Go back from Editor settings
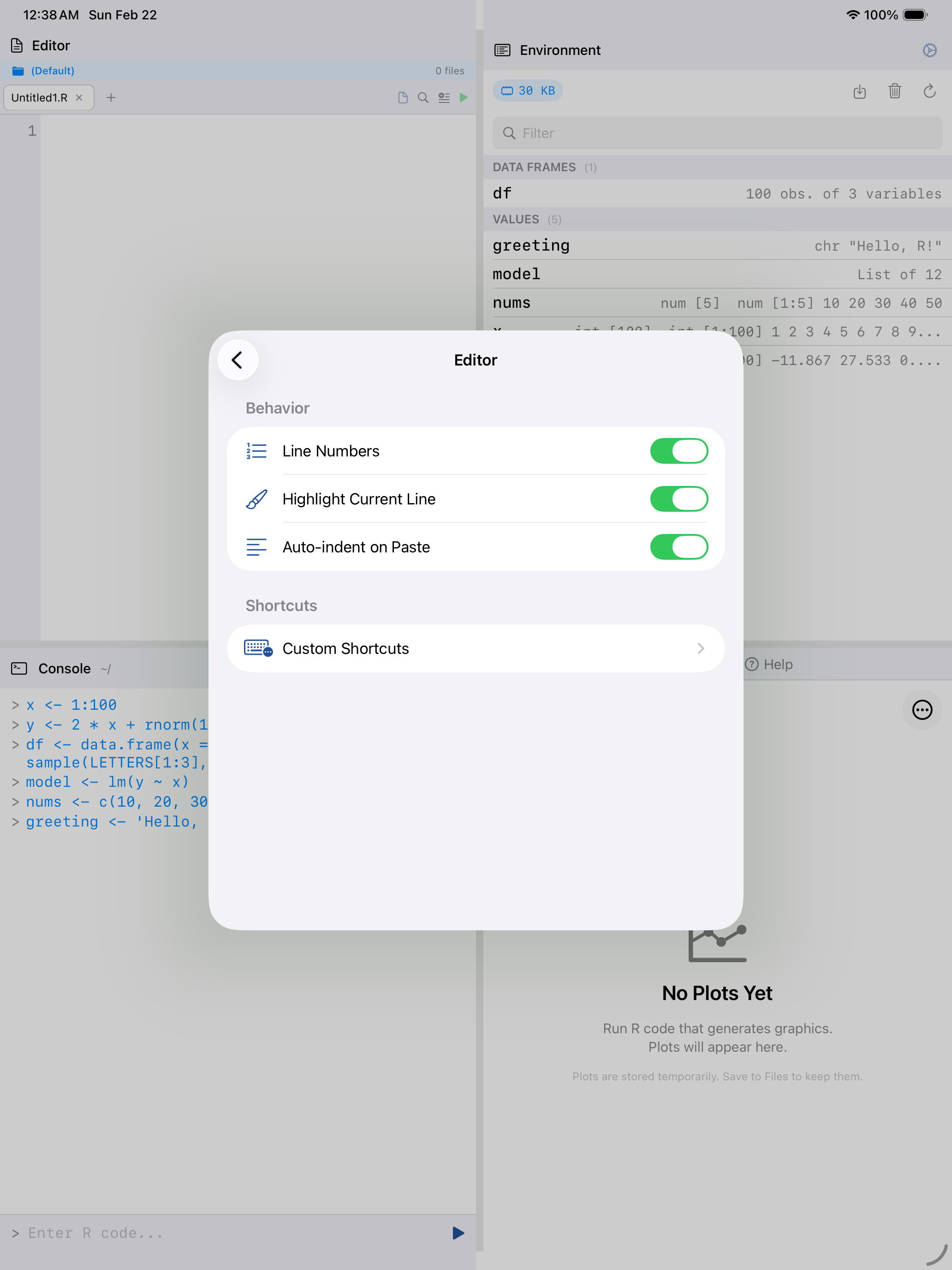The width and height of the screenshot is (952, 1270). point(238,360)
